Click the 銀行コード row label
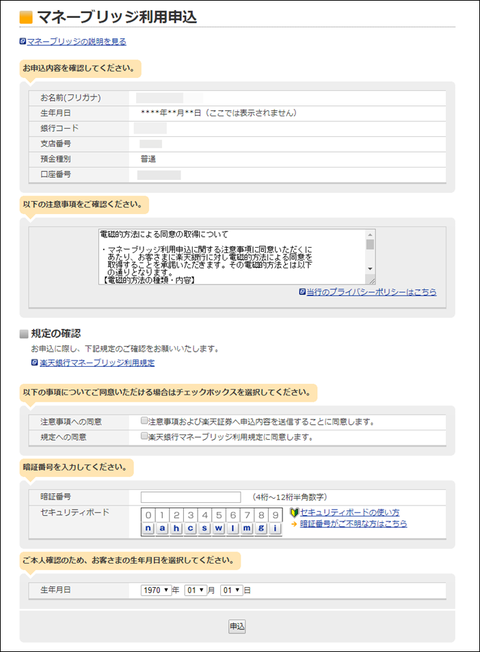 pos(59,128)
